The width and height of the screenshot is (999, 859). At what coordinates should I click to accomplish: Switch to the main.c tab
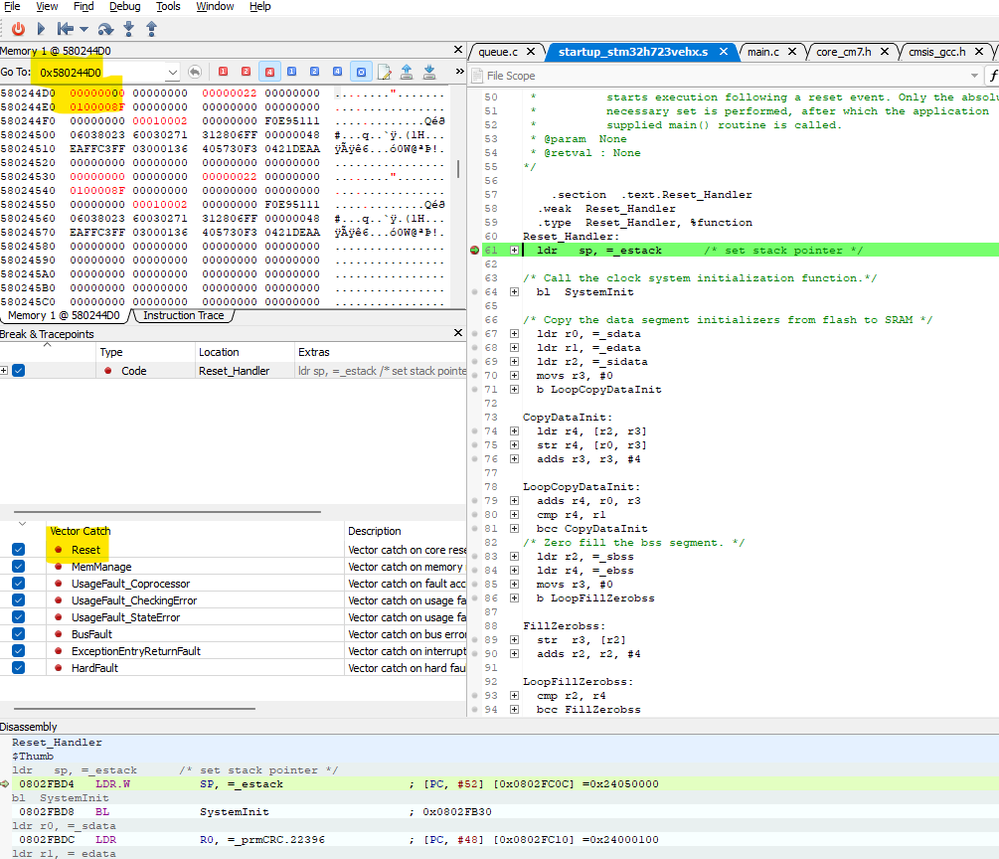763,52
